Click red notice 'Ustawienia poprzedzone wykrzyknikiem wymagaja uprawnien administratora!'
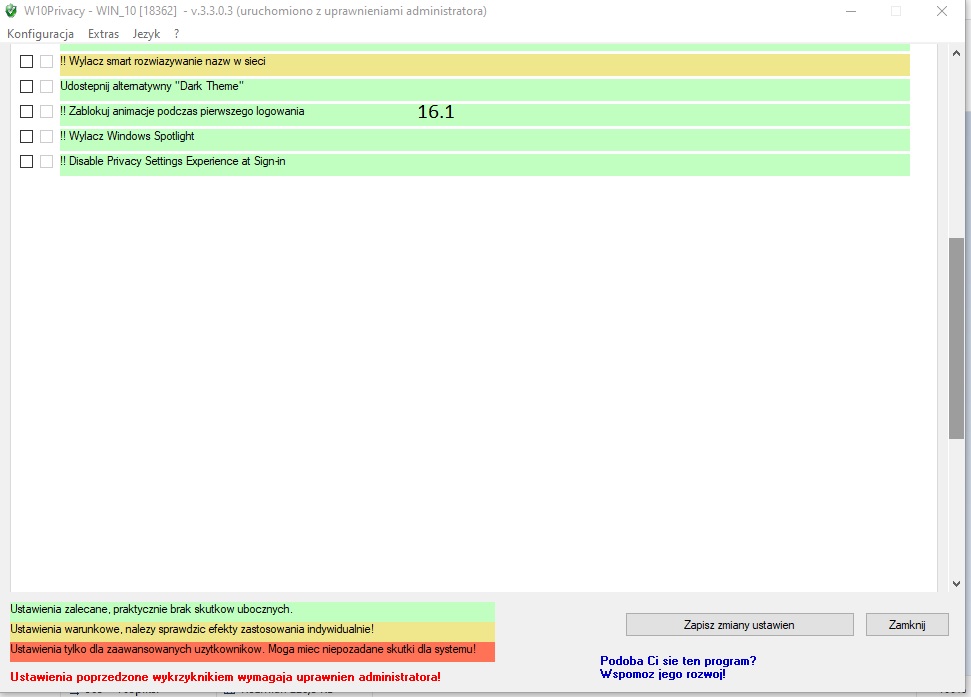Screen dimensions: 971x697 tap(225, 677)
